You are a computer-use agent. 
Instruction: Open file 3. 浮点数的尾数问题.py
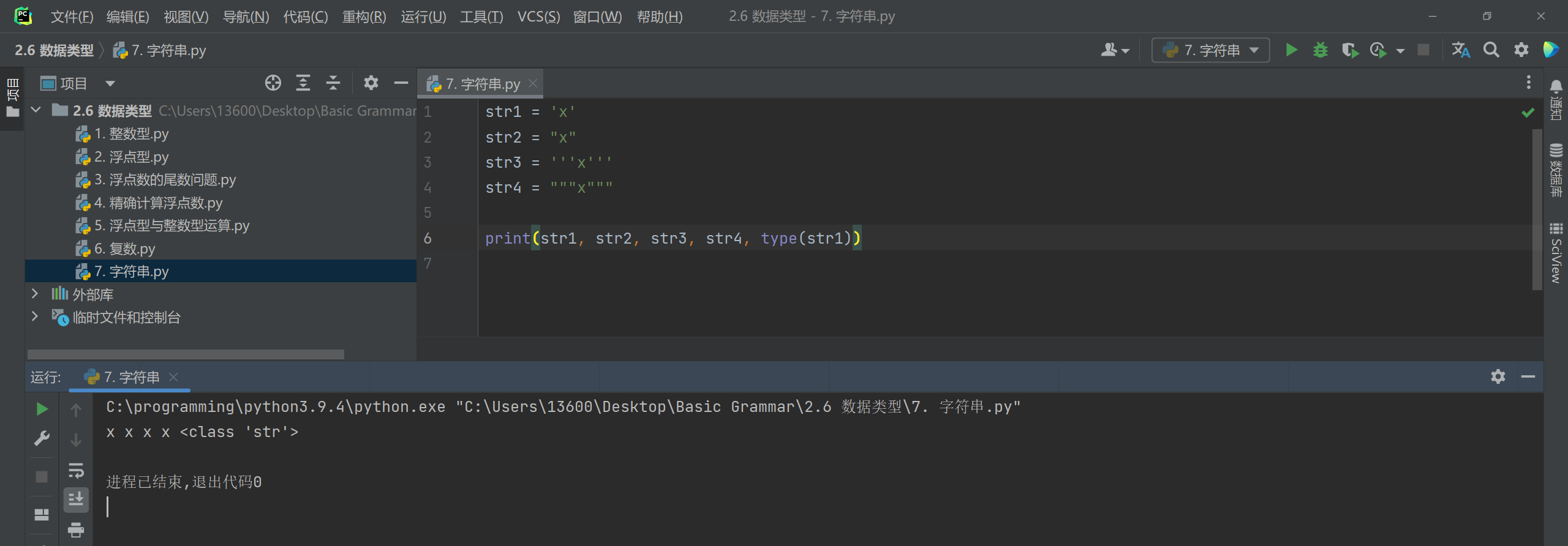165,179
